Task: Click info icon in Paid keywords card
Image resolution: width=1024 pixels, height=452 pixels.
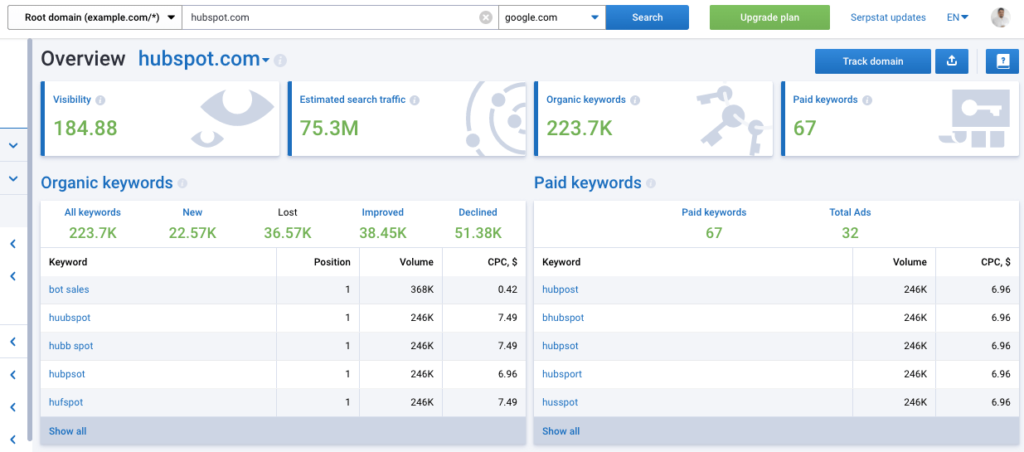Action: tap(867, 101)
